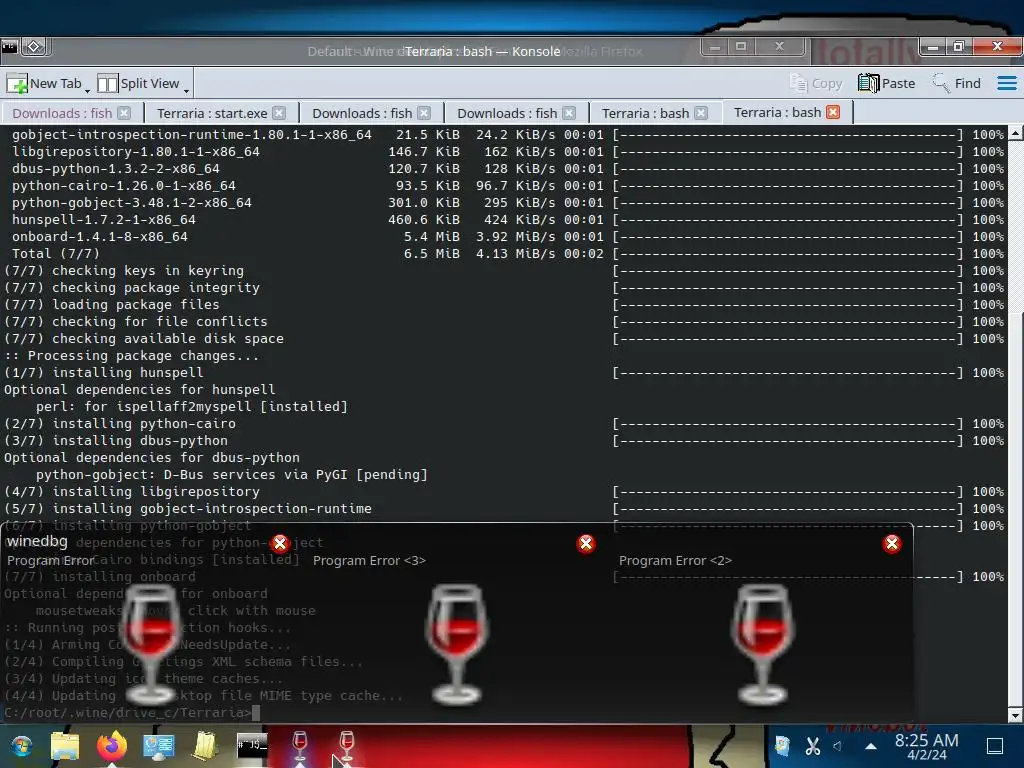Click 'python-cairo-1.26.0-1-x86_64' package line

point(123,185)
